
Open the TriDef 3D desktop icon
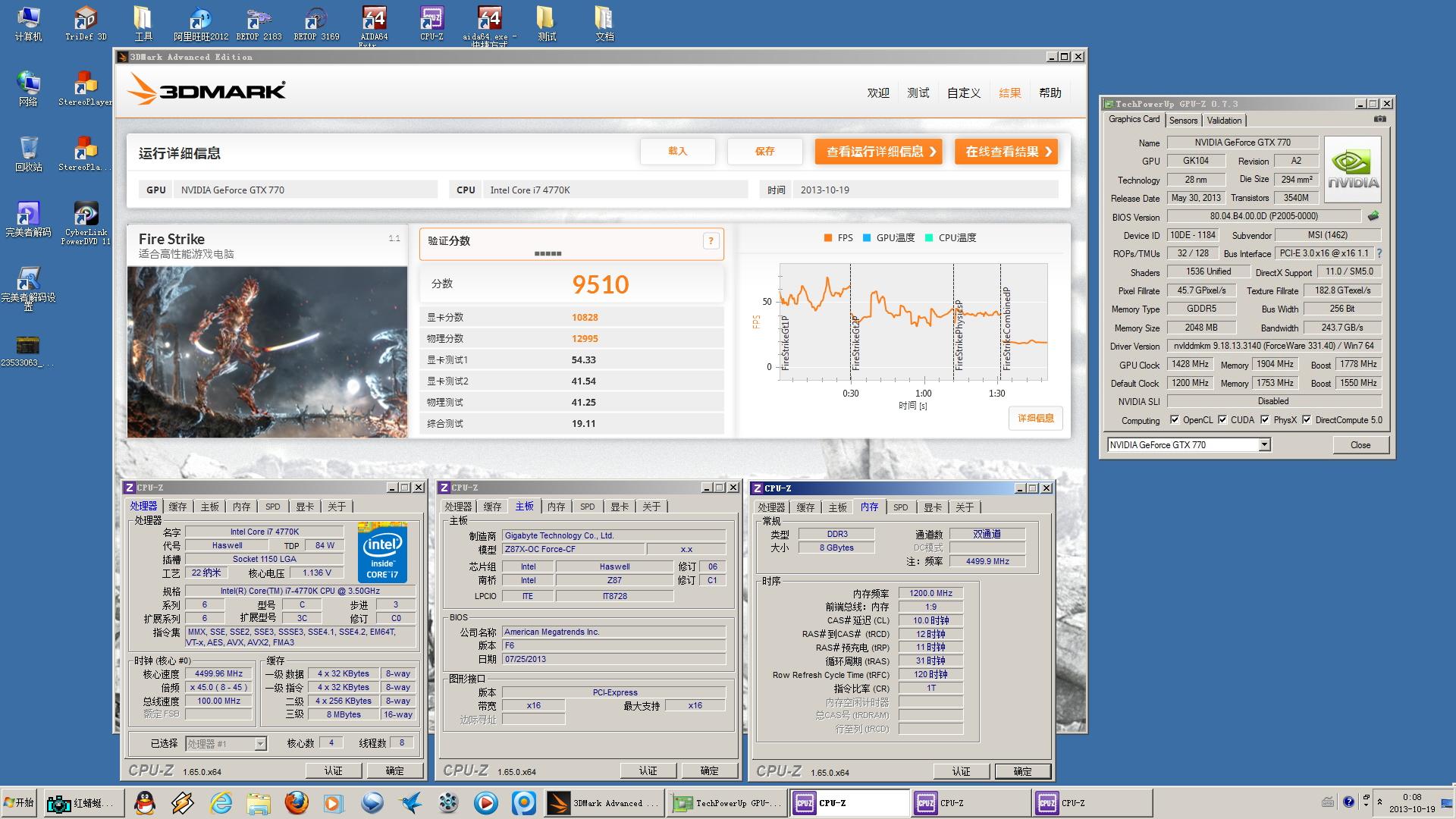pos(86,23)
